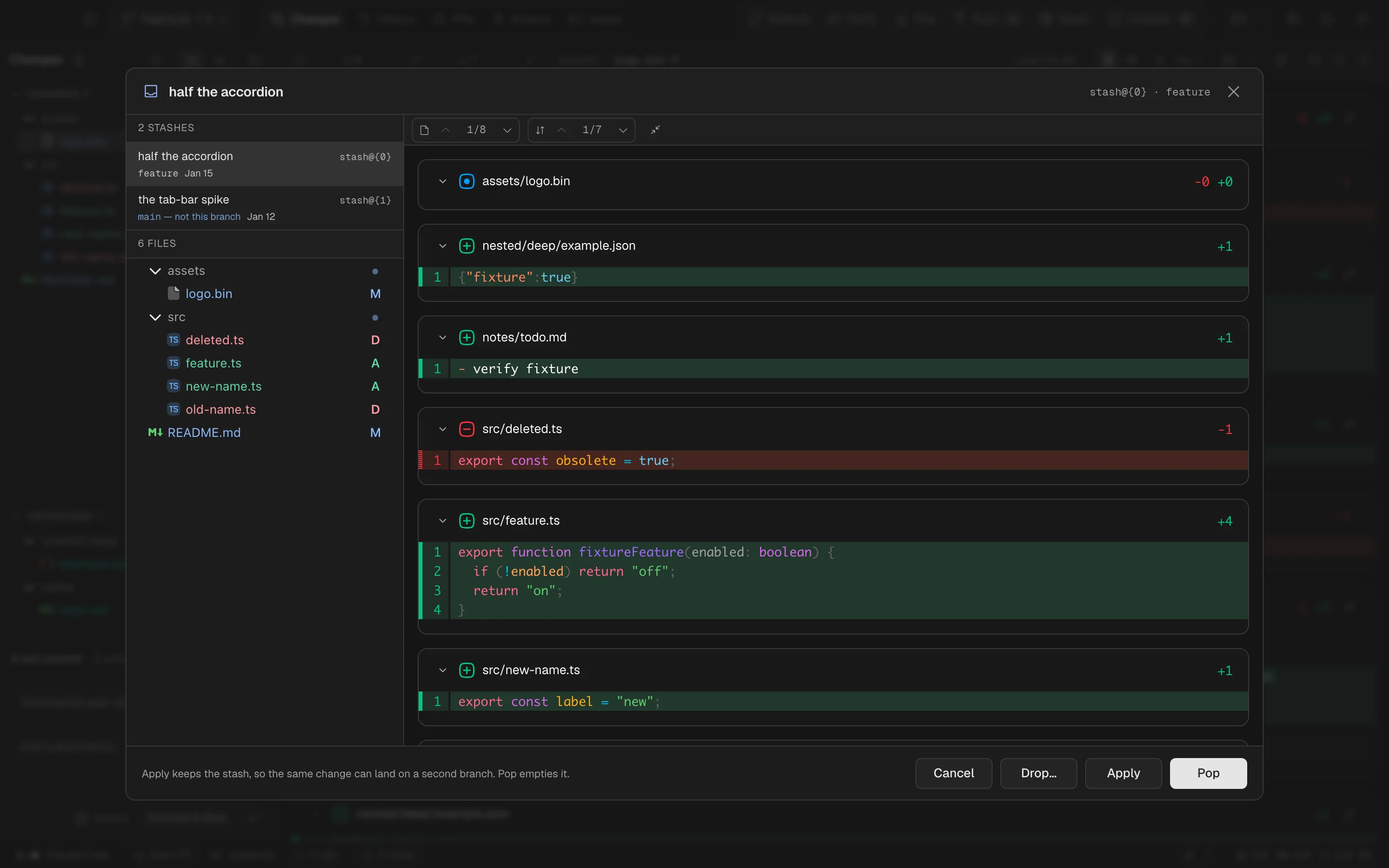Select 'the tab-bar spike' stash entry

coord(265,208)
